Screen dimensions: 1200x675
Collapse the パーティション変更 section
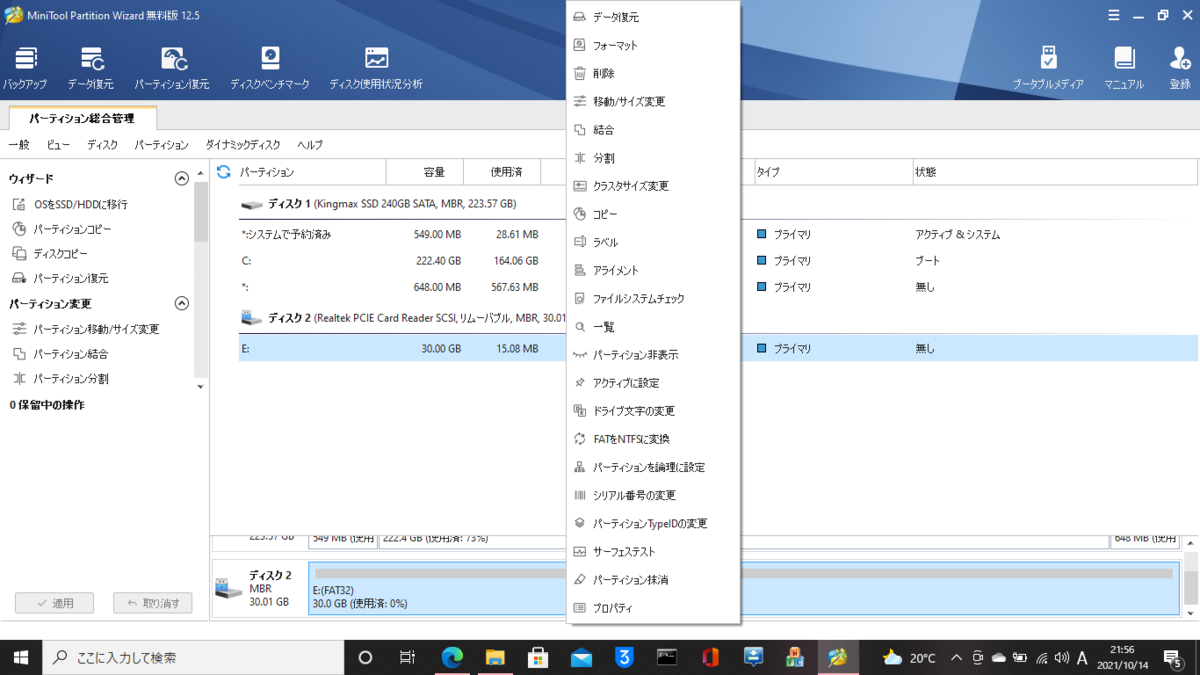click(181, 303)
